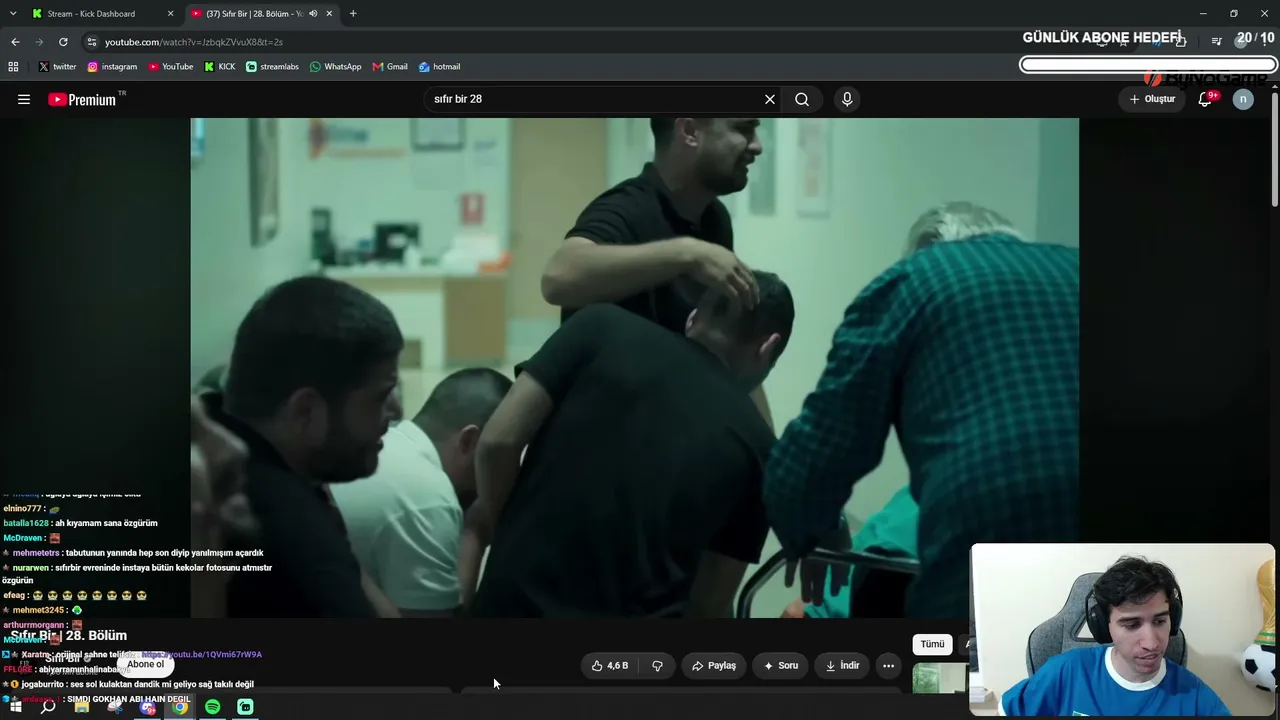Open KICK bookmark
Viewport: 1280px width, 720px height.
tap(220, 67)
